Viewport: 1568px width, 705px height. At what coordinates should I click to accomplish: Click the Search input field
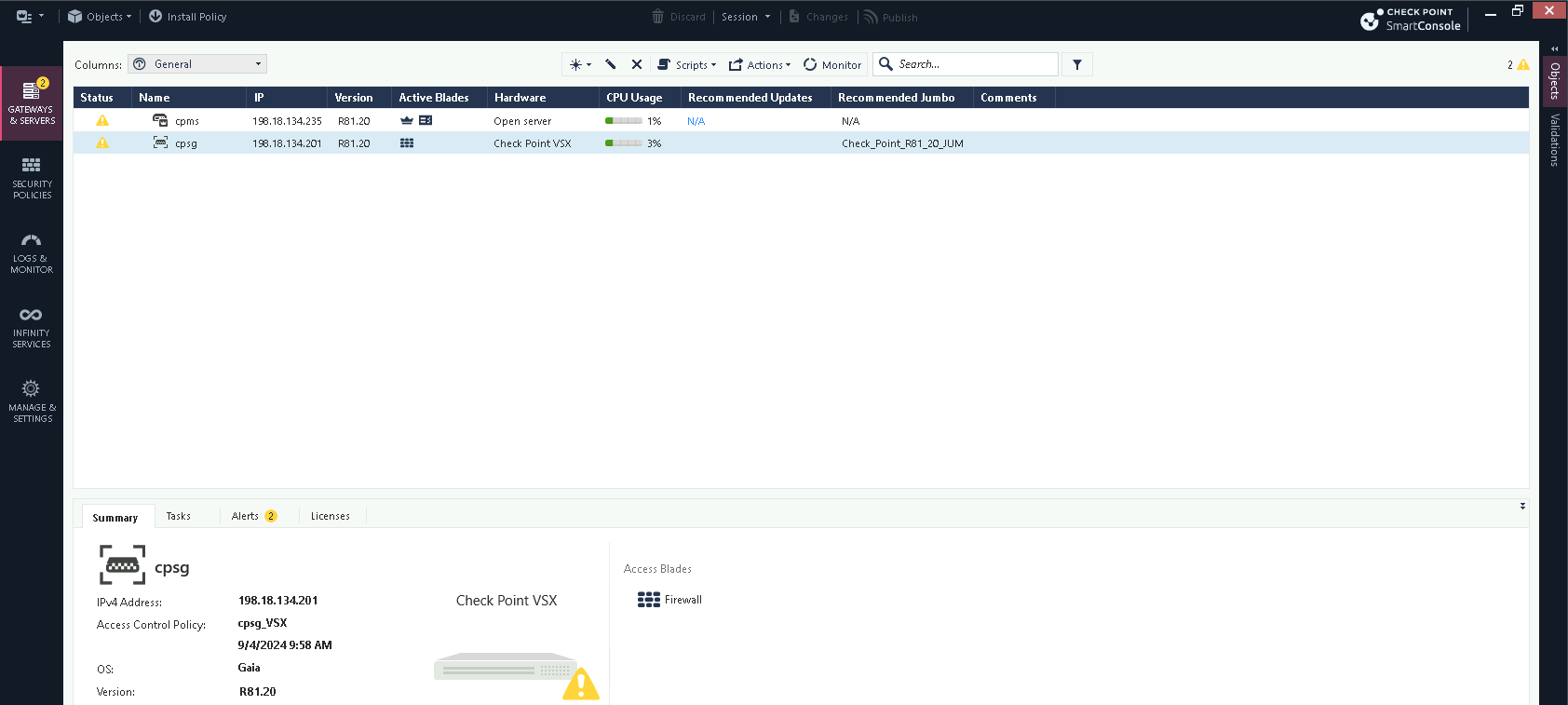(x=973, y=64)
